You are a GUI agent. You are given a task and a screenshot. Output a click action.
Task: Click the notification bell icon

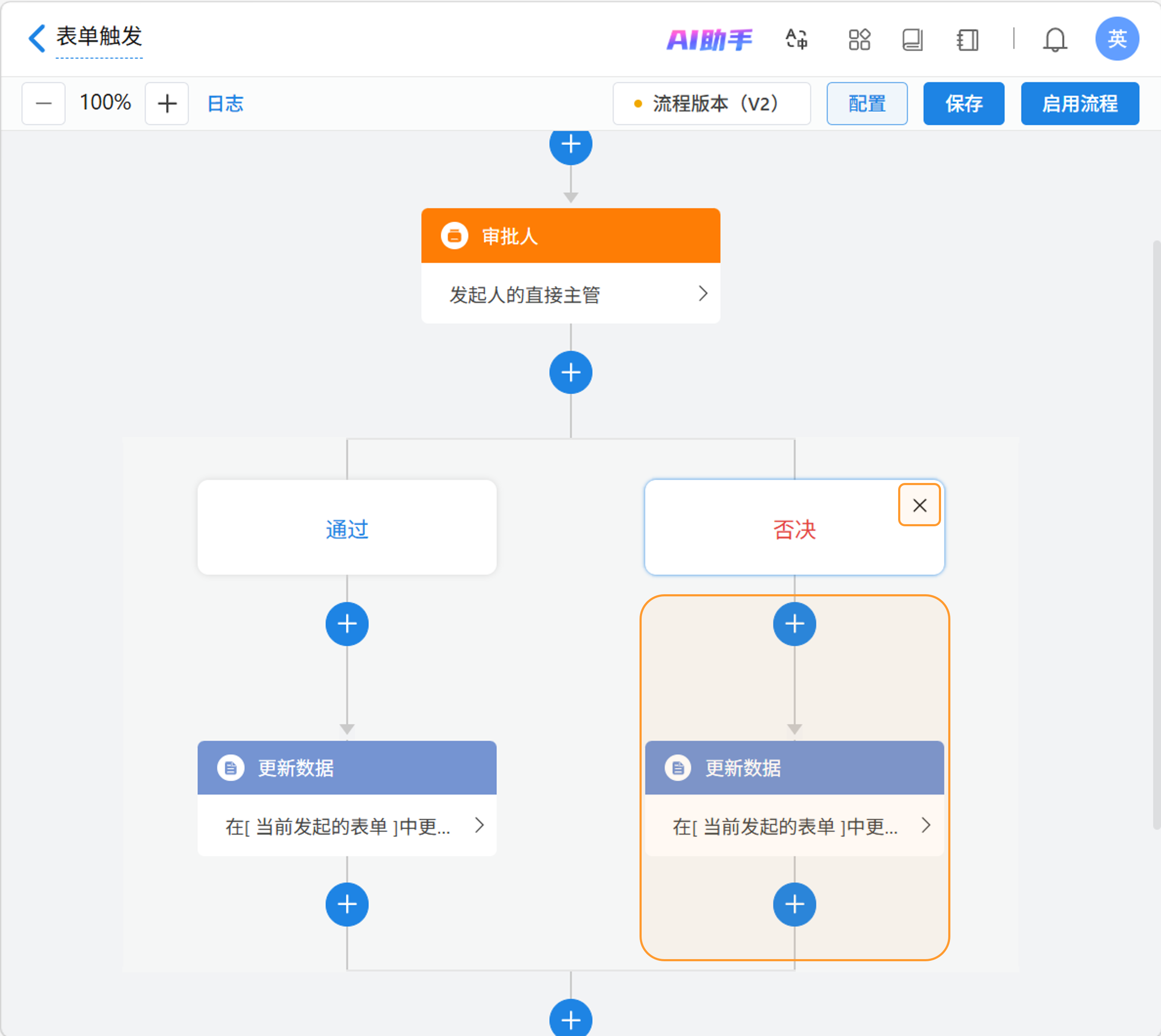pos(1054,40)
